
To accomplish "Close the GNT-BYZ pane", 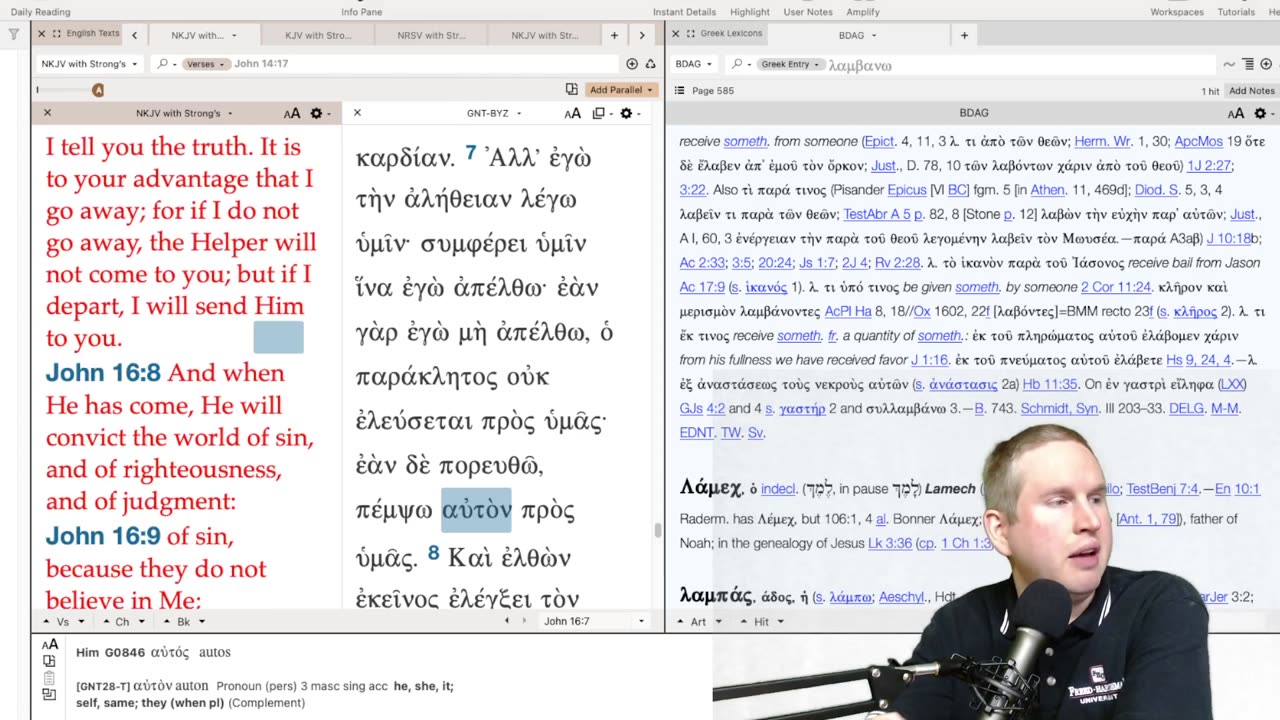I will (357, 113).
